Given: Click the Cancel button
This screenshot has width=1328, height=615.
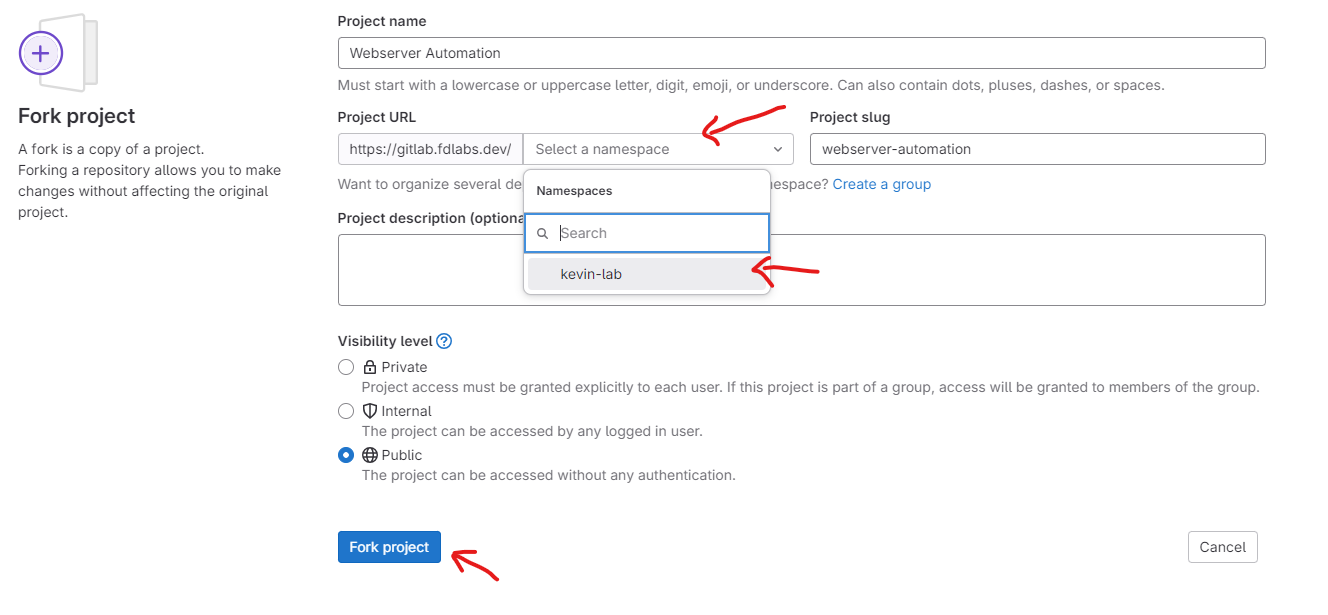Looking at the screenshot, I should click(x=1222, y=547).
